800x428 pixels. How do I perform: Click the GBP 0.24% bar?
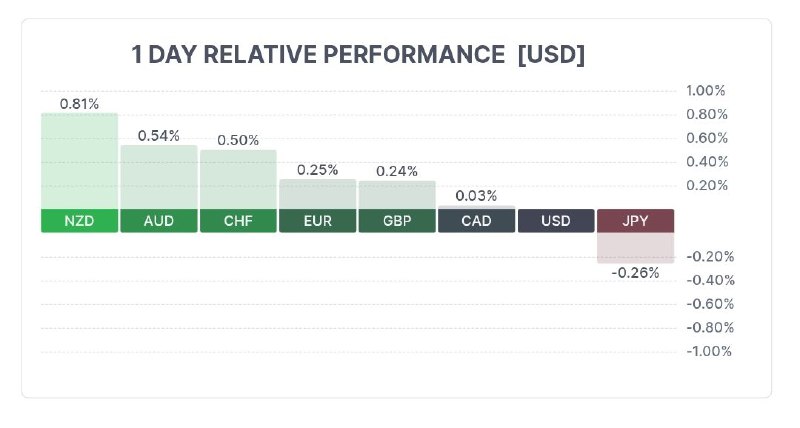pyautogui.click(x=397, y=195)
